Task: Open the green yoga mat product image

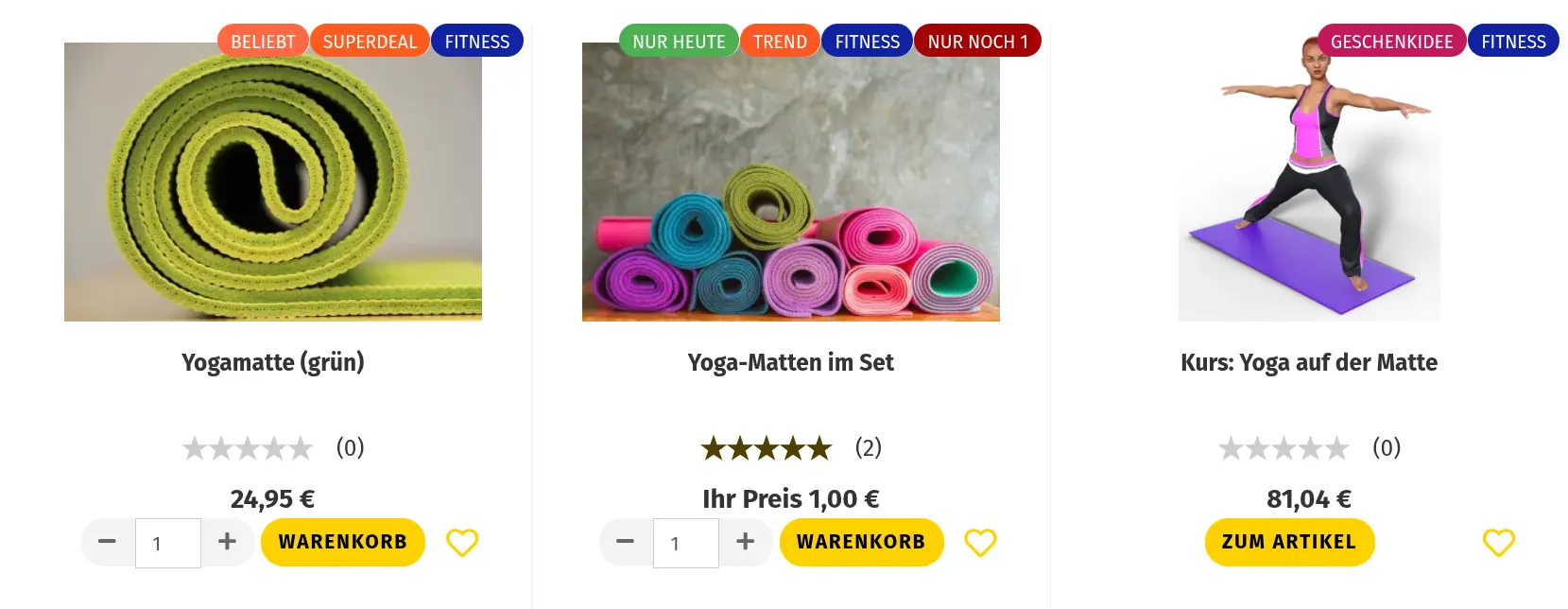Action: click(x=273, y=182)
